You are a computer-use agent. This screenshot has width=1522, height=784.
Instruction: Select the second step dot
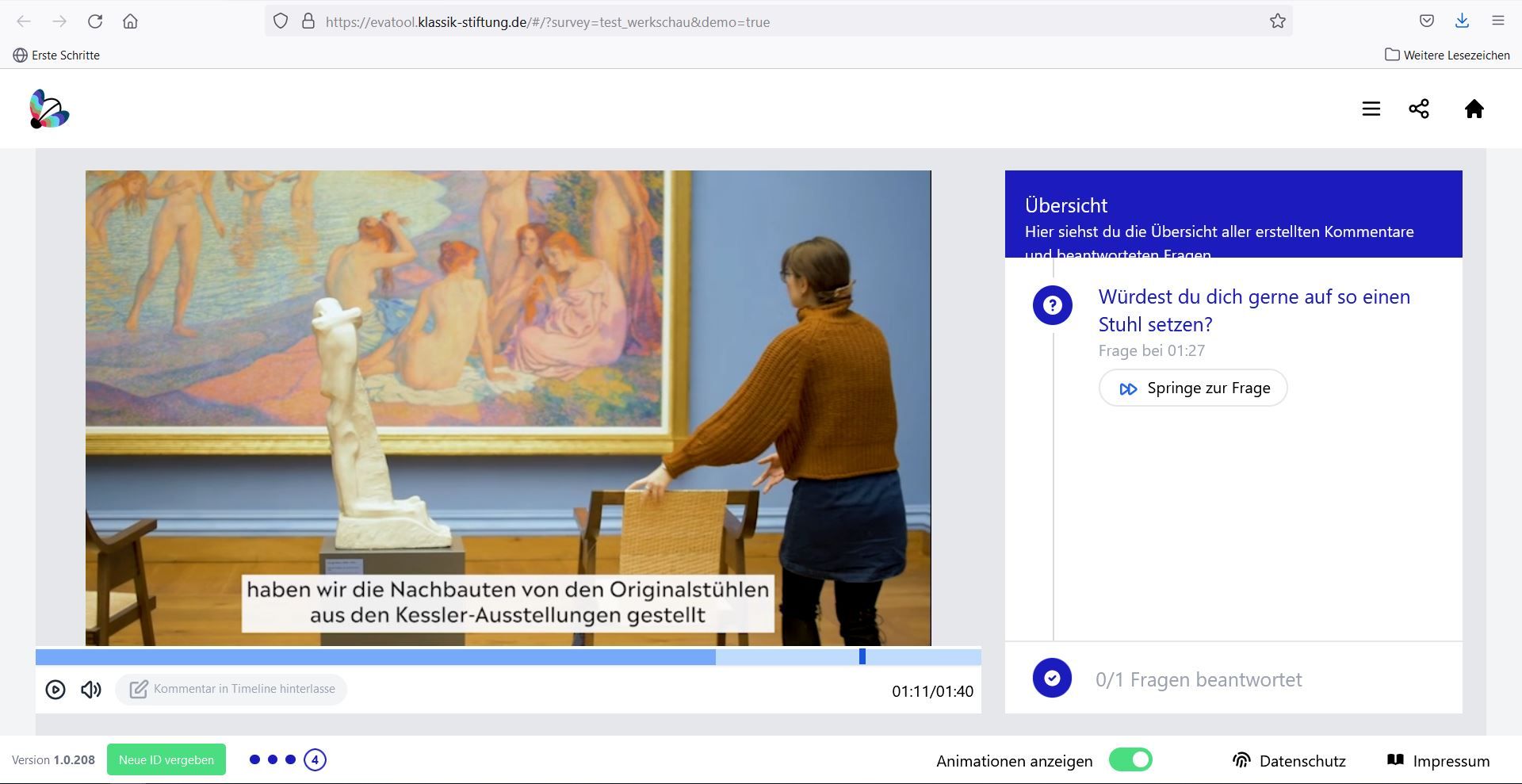point(273,759)
